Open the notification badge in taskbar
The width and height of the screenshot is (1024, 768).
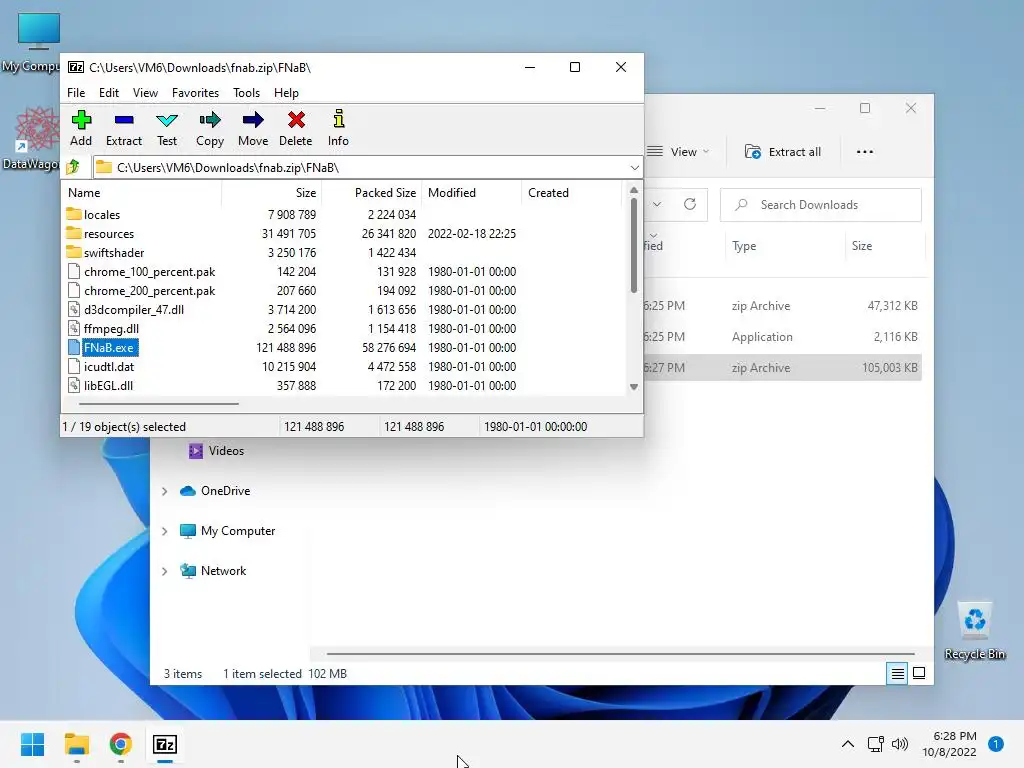(x=996, y=744)
